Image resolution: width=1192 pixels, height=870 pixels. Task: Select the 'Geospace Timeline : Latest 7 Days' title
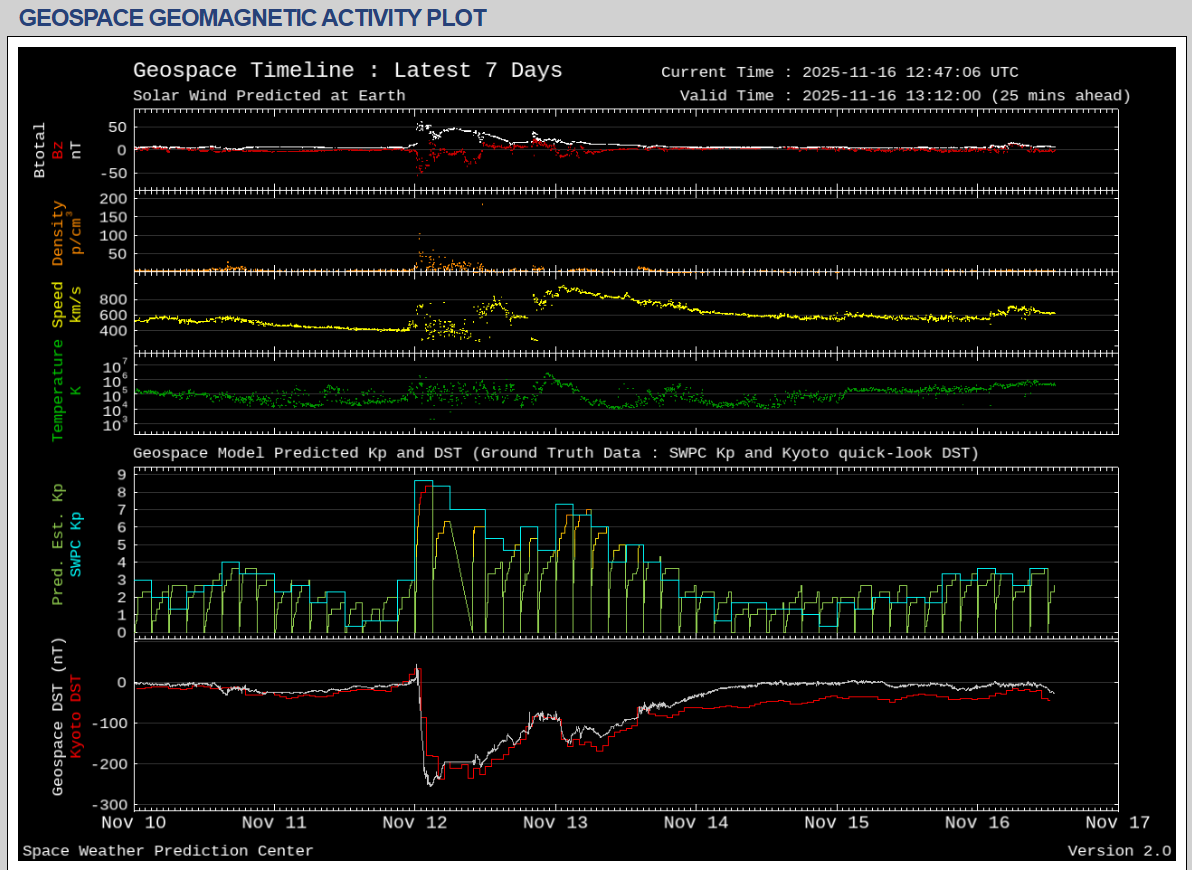347,71
